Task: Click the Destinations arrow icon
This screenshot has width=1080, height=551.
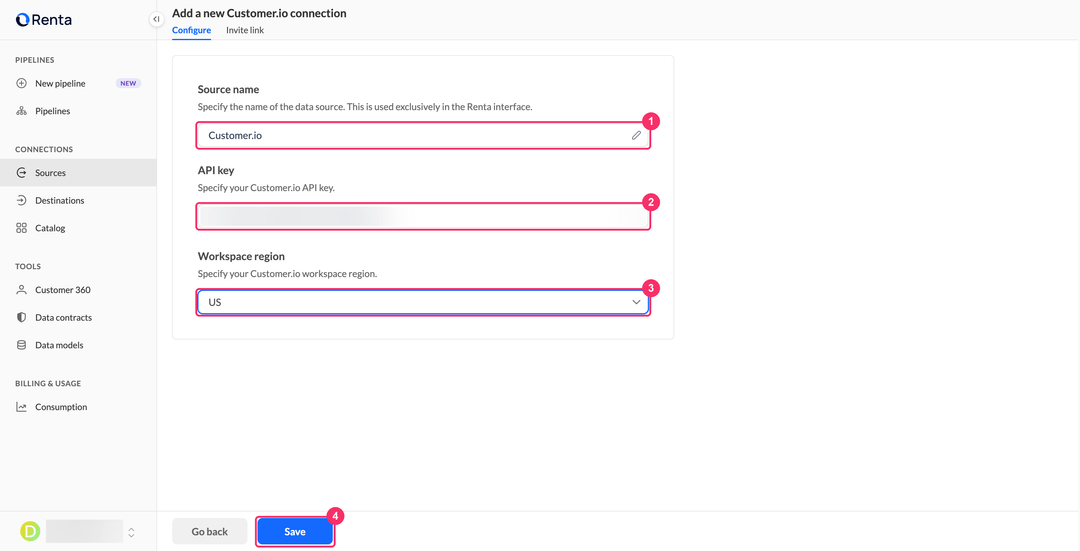Action: pyautogui.click(x=21, y=200)
